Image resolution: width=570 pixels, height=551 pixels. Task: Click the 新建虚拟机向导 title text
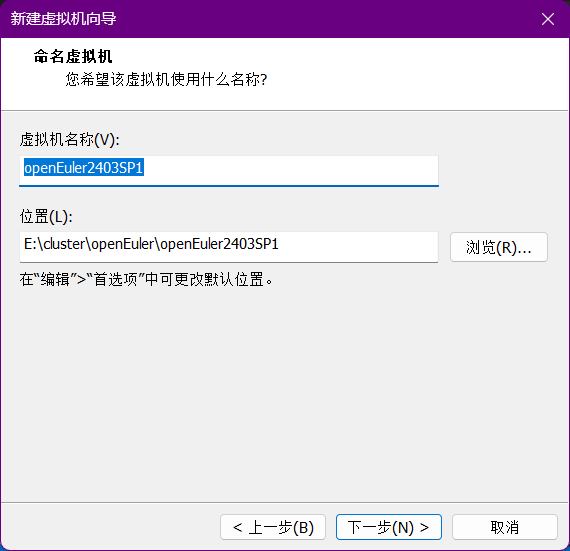click(63, 19)
